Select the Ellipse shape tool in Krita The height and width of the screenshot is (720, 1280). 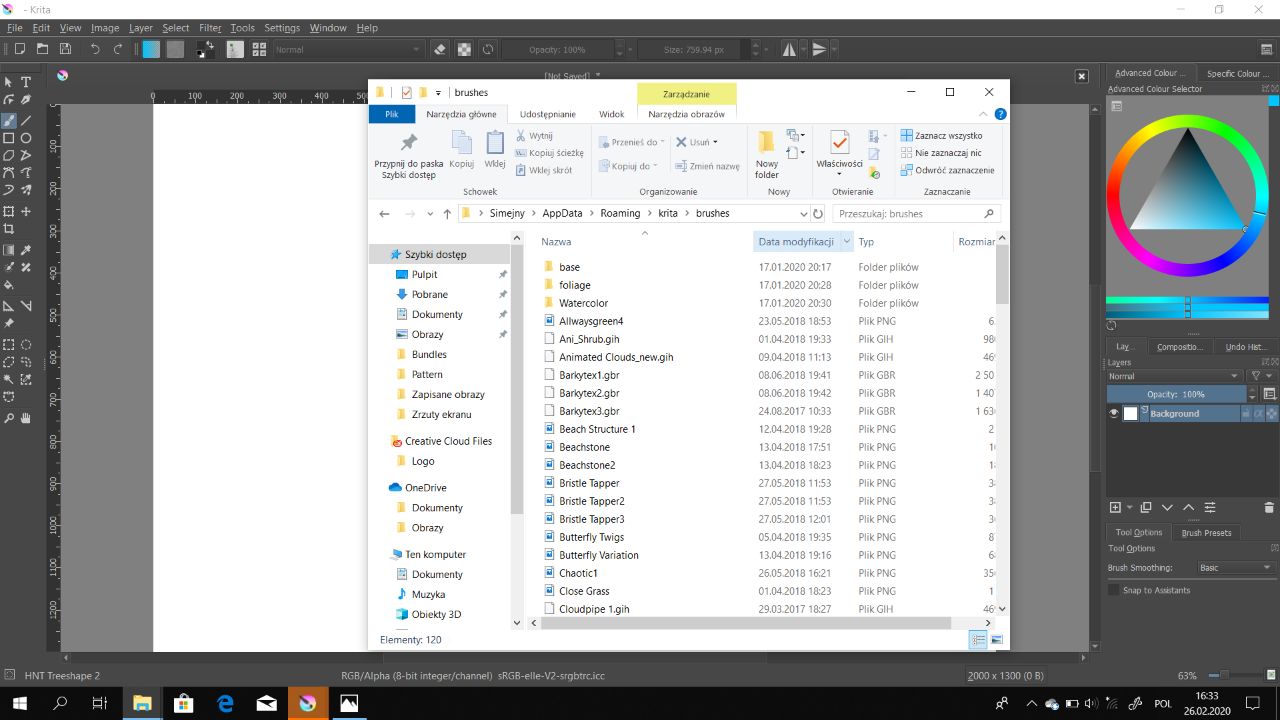26,138
